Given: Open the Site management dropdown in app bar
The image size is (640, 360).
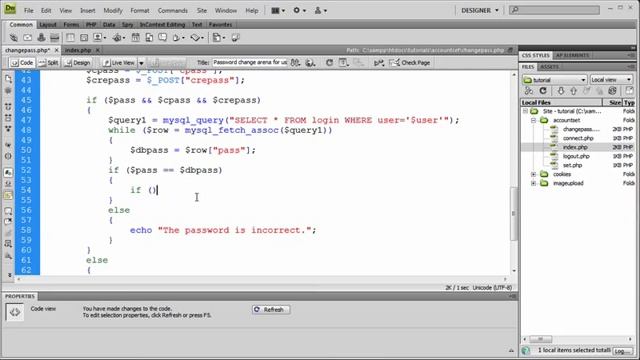Looking at the screenshot, I should pos(320,10).
